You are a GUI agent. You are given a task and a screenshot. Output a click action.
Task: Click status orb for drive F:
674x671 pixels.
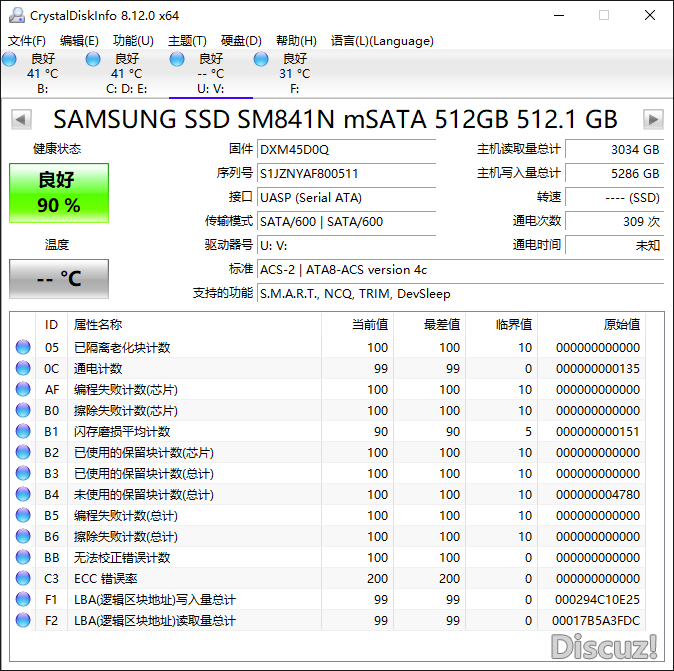pyautogui.click(x=261, y=60)
